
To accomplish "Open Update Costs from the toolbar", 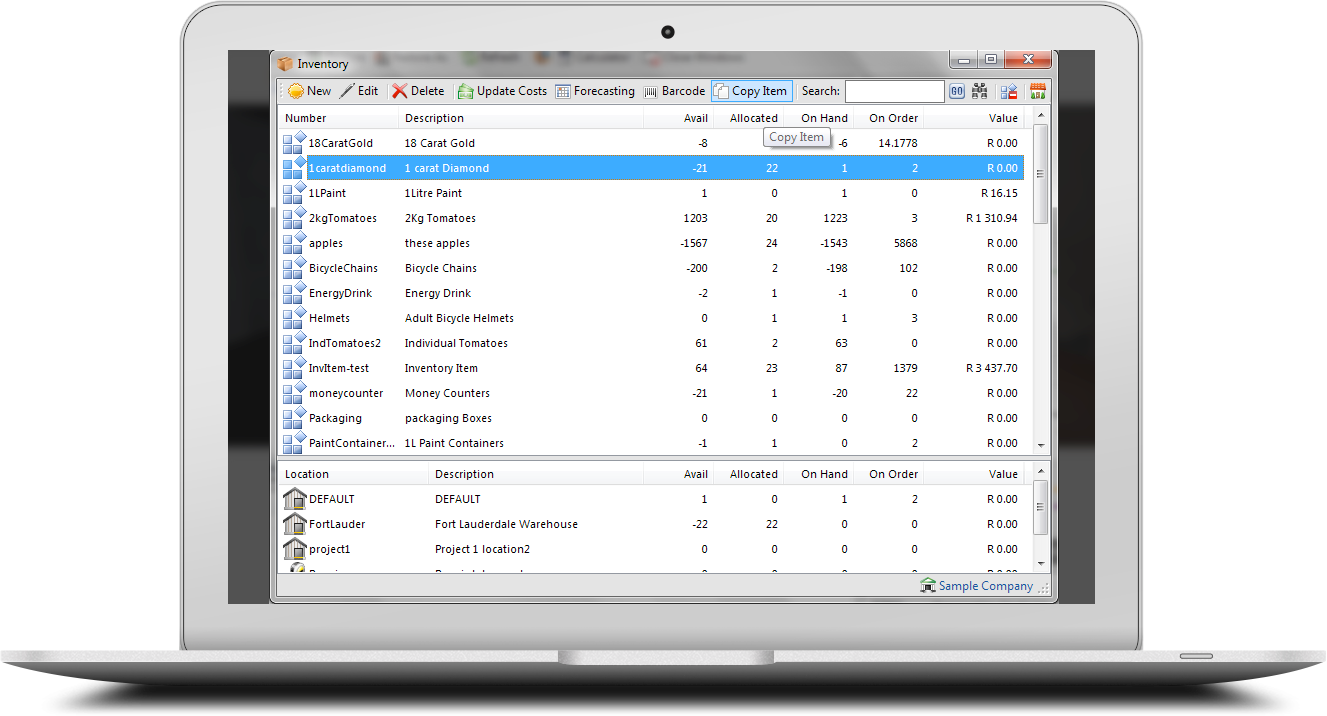I will click(x=502, y=91).
